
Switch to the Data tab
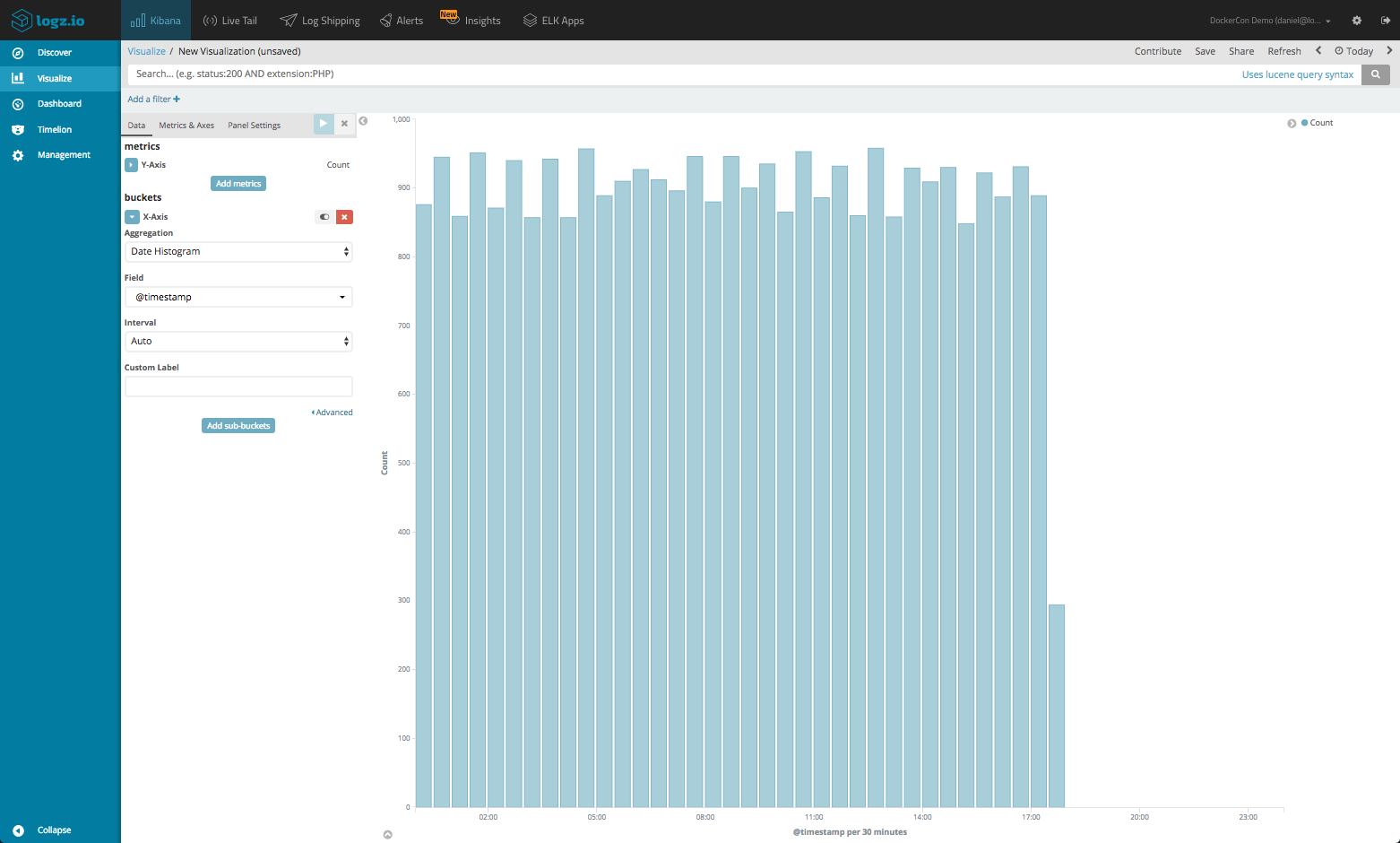point(136,126)
